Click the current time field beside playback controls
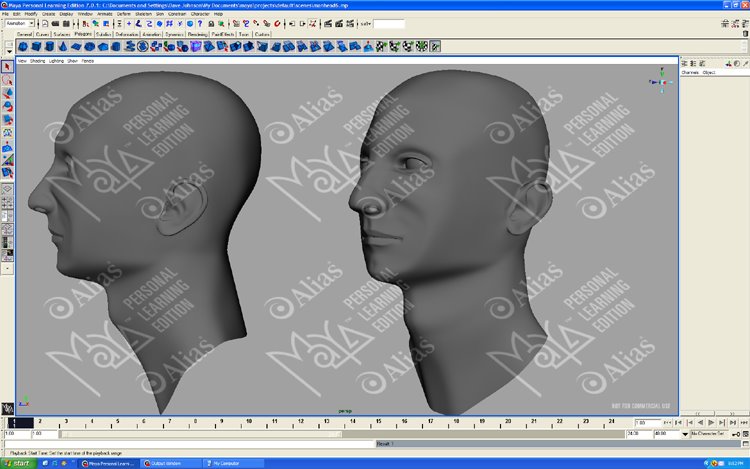The width and height of the screenshot is (750, 469). (x=647, y=423)
